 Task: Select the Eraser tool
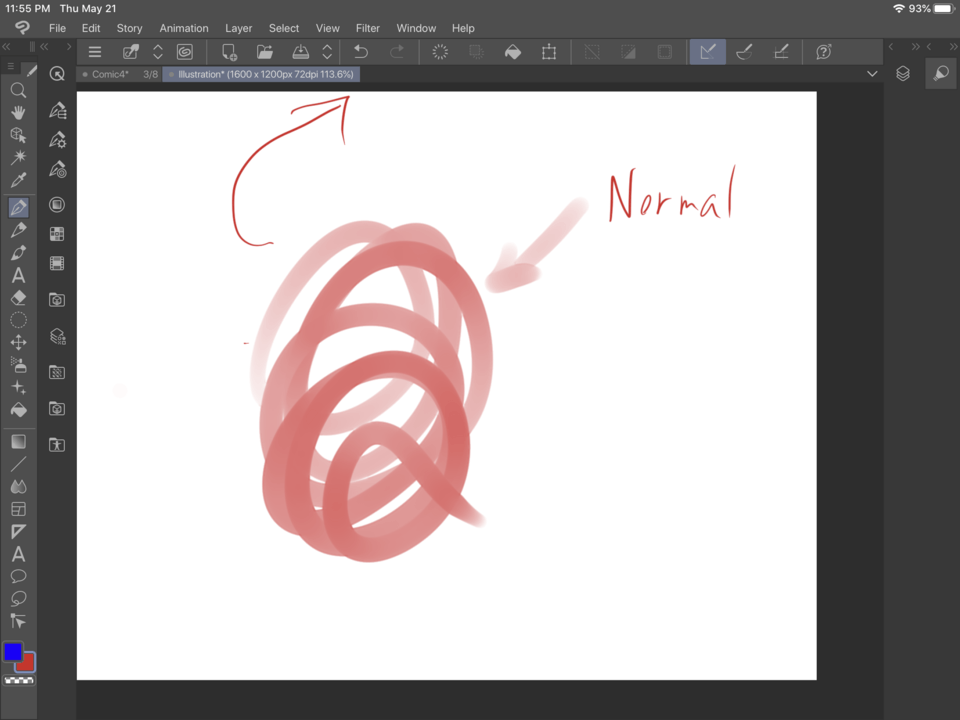coord(18,298)
